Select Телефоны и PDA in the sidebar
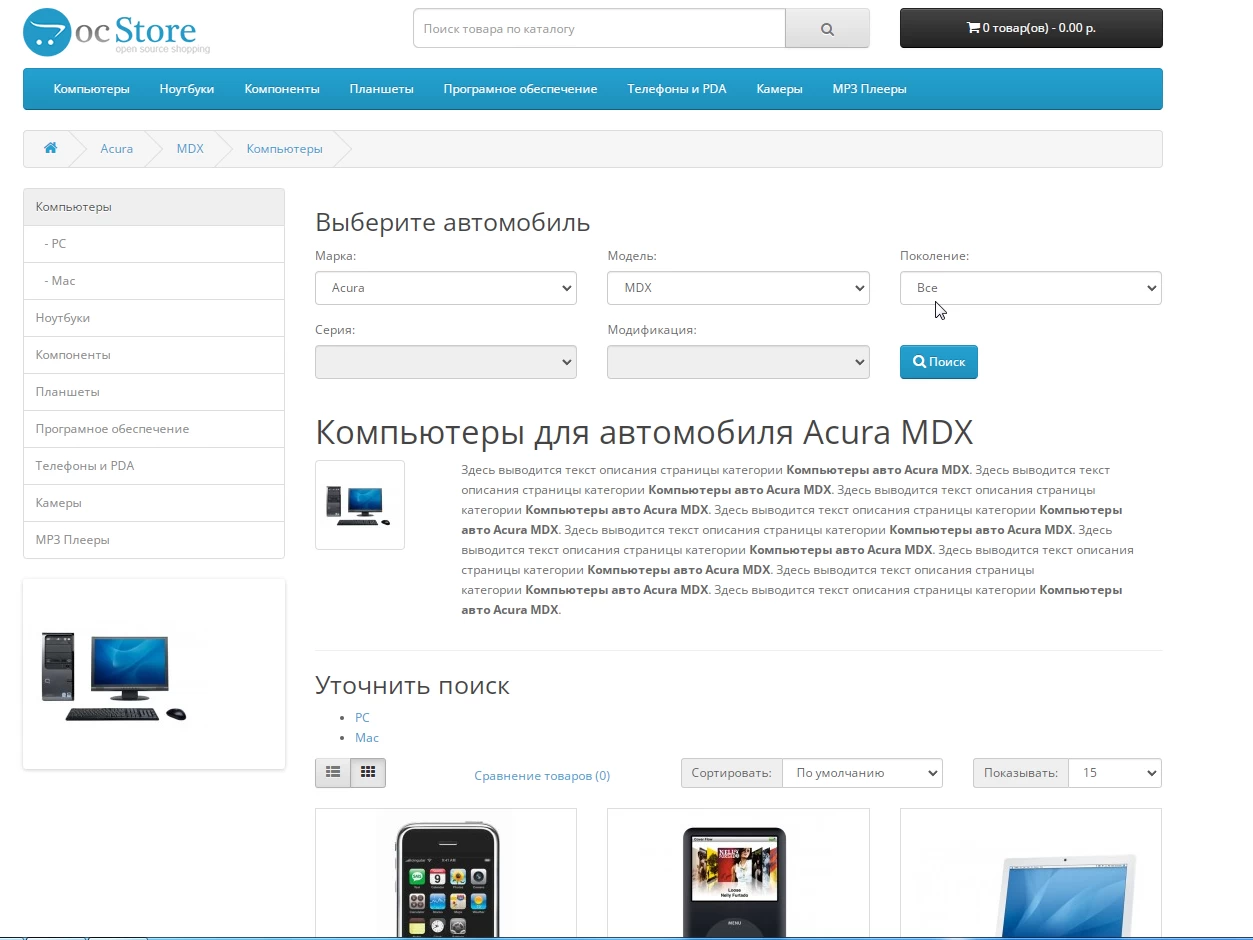The image size is (1253, 940). click(154, 466)
